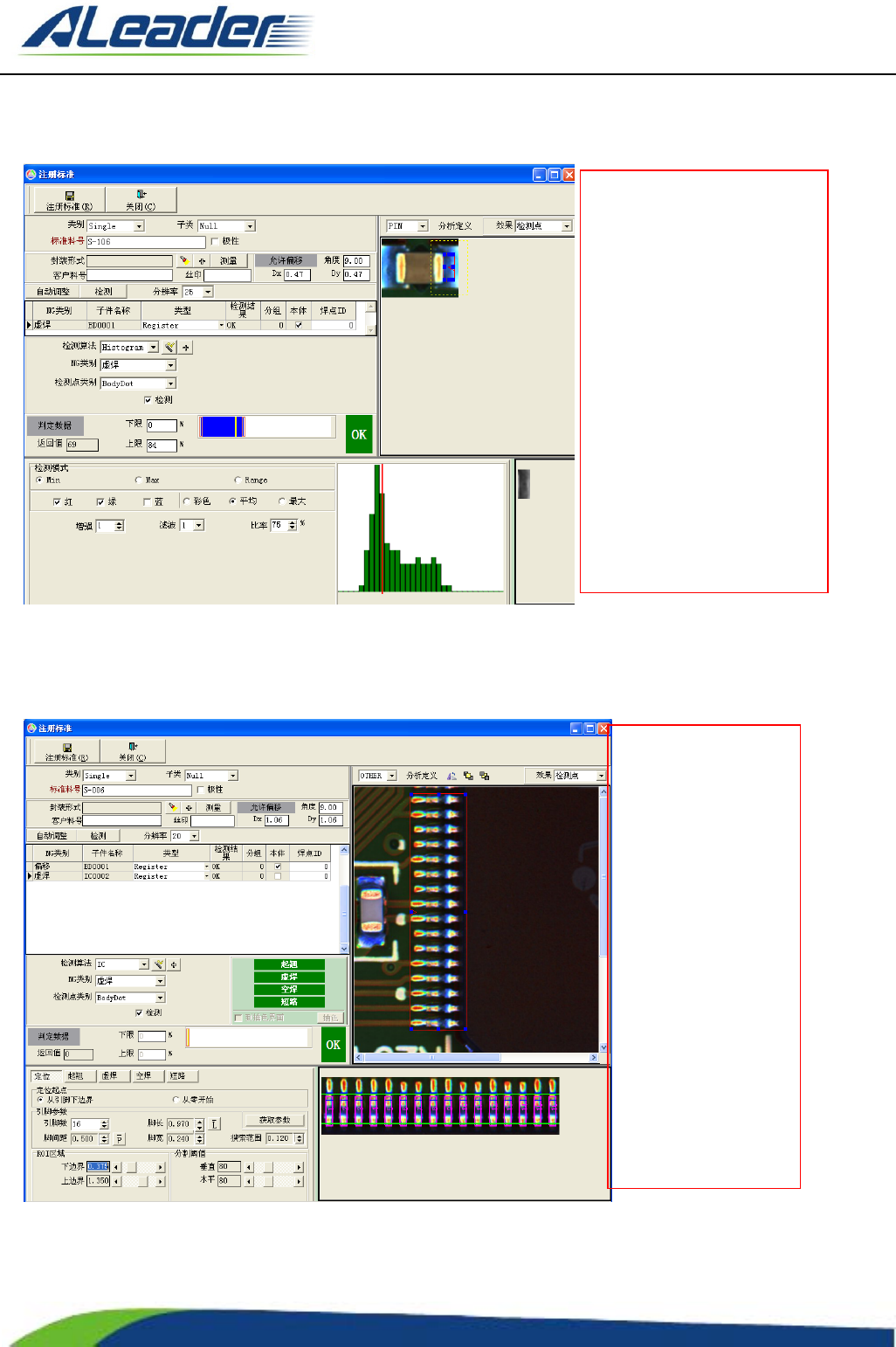Open 效果 检测点 dropdown in upper window
Screen dimensions: 896x1347
click(x=543, y=225)
